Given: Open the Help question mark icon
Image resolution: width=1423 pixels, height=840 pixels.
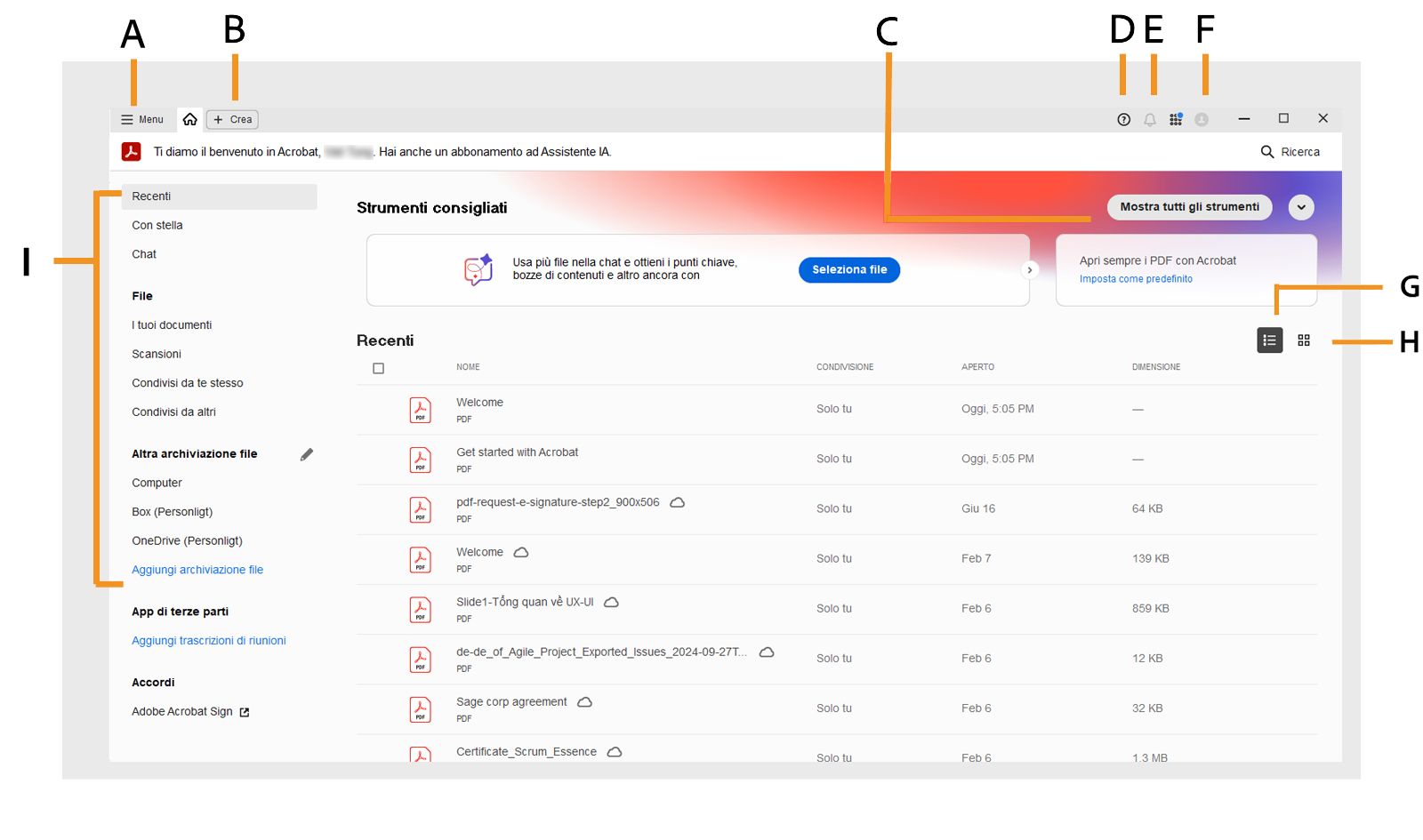Looking at the screenshot, I should [x=1123, y=118].
